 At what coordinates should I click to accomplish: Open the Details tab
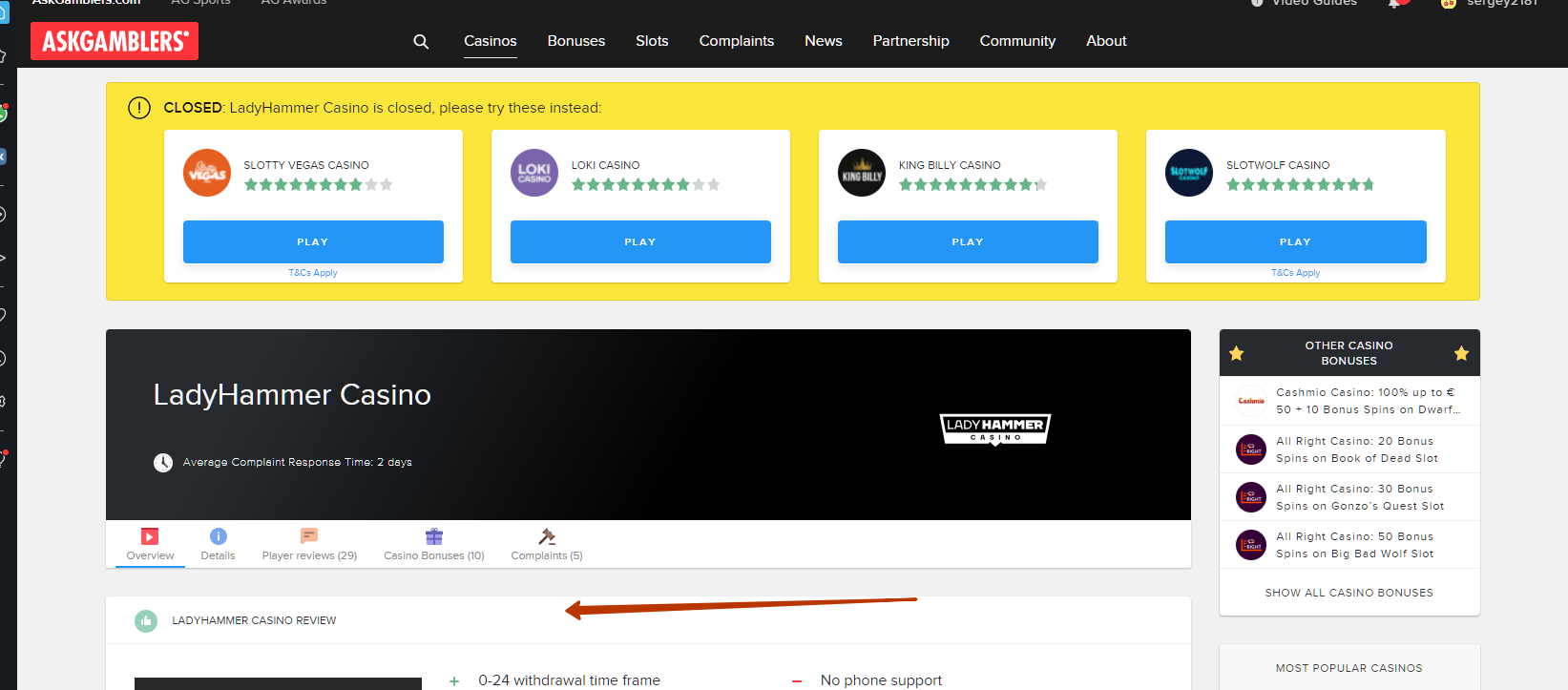218,545
